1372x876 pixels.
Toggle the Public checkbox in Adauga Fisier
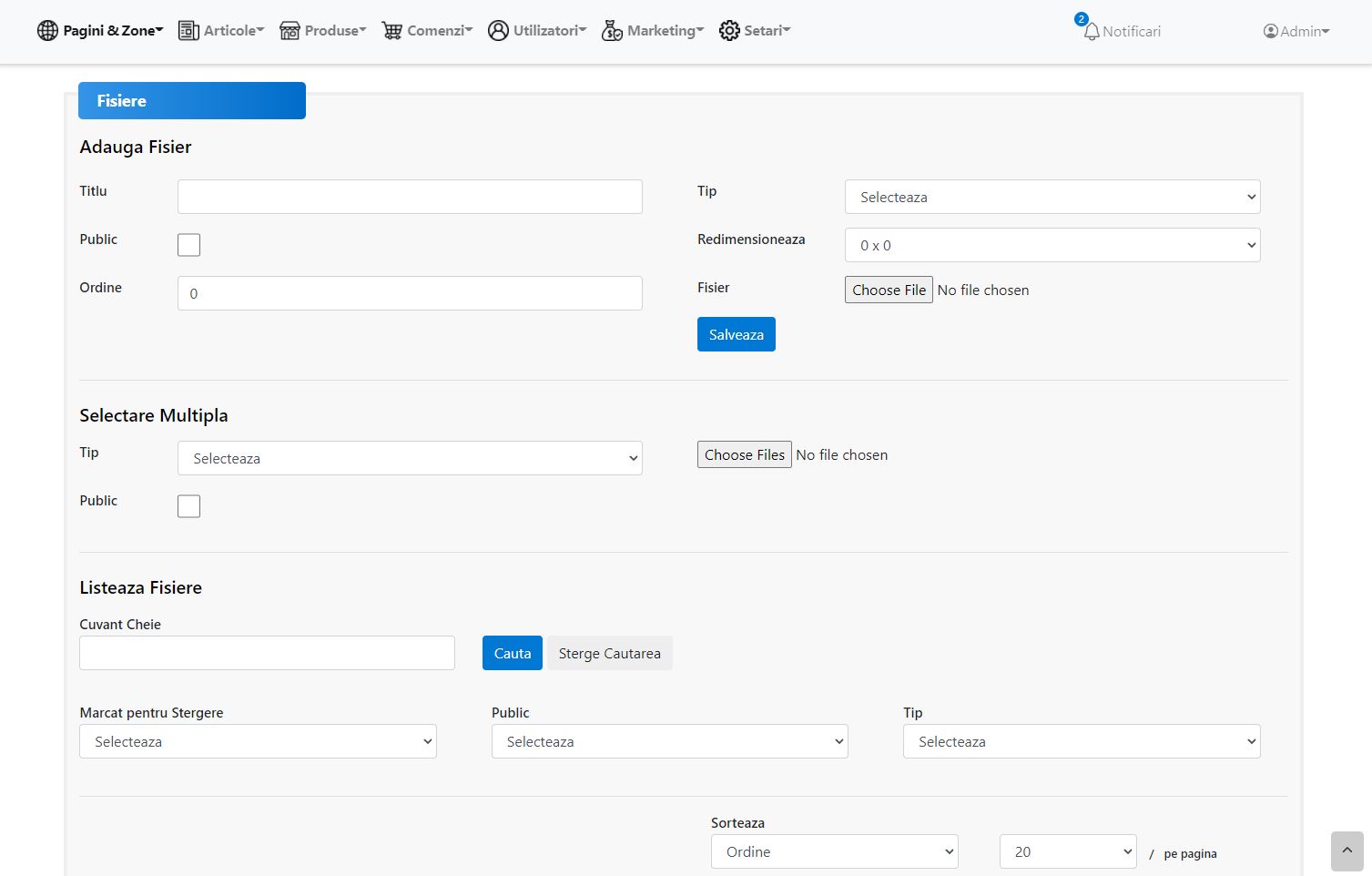pyautogui.click(x=188, y=245)
